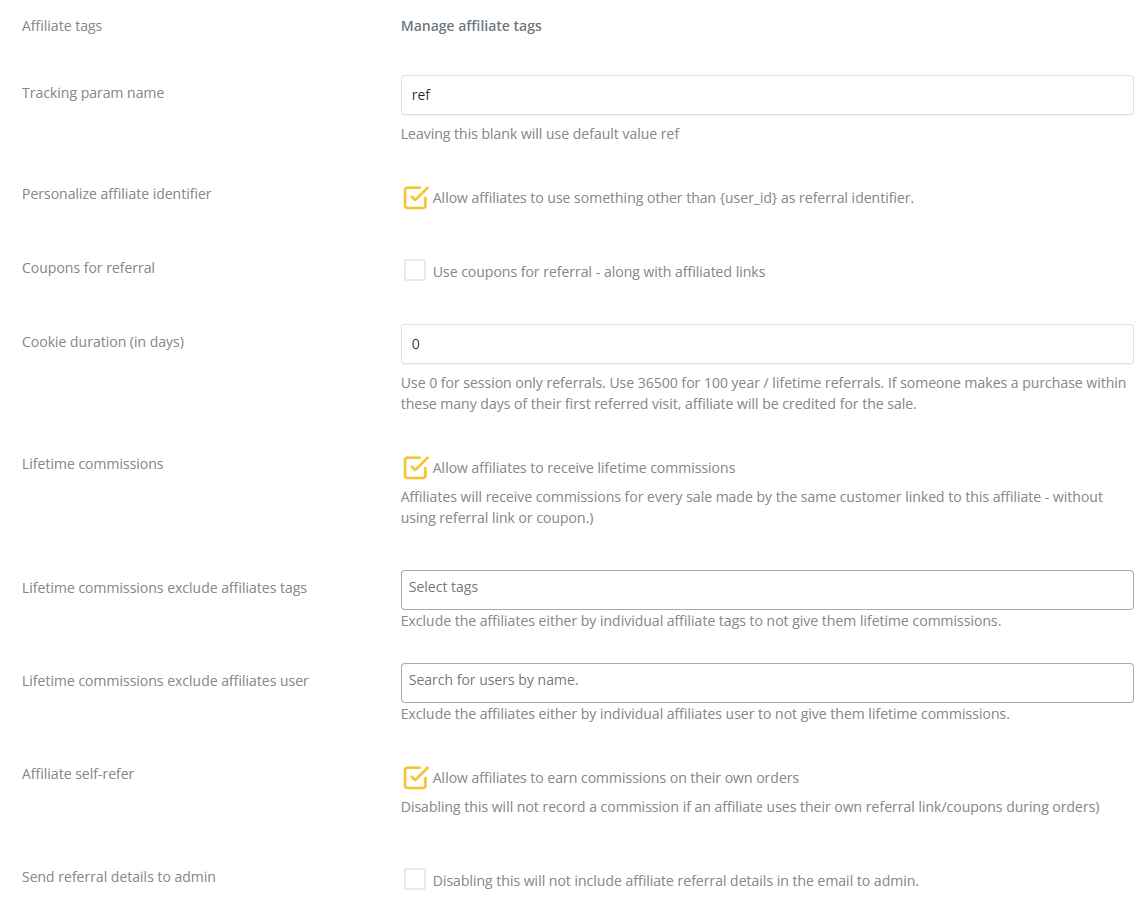The image size is (1139, 907).
Task: Open the Select tags dropdown
Action: coord(766,589)
